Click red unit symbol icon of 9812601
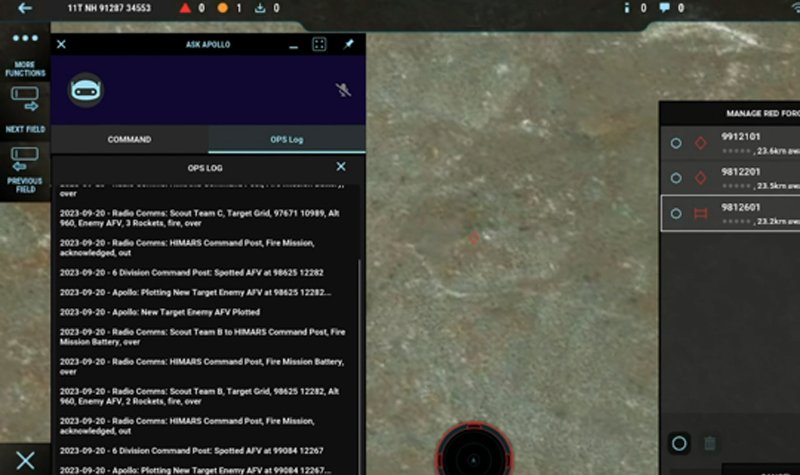800x475 pixels. [701, 214]
